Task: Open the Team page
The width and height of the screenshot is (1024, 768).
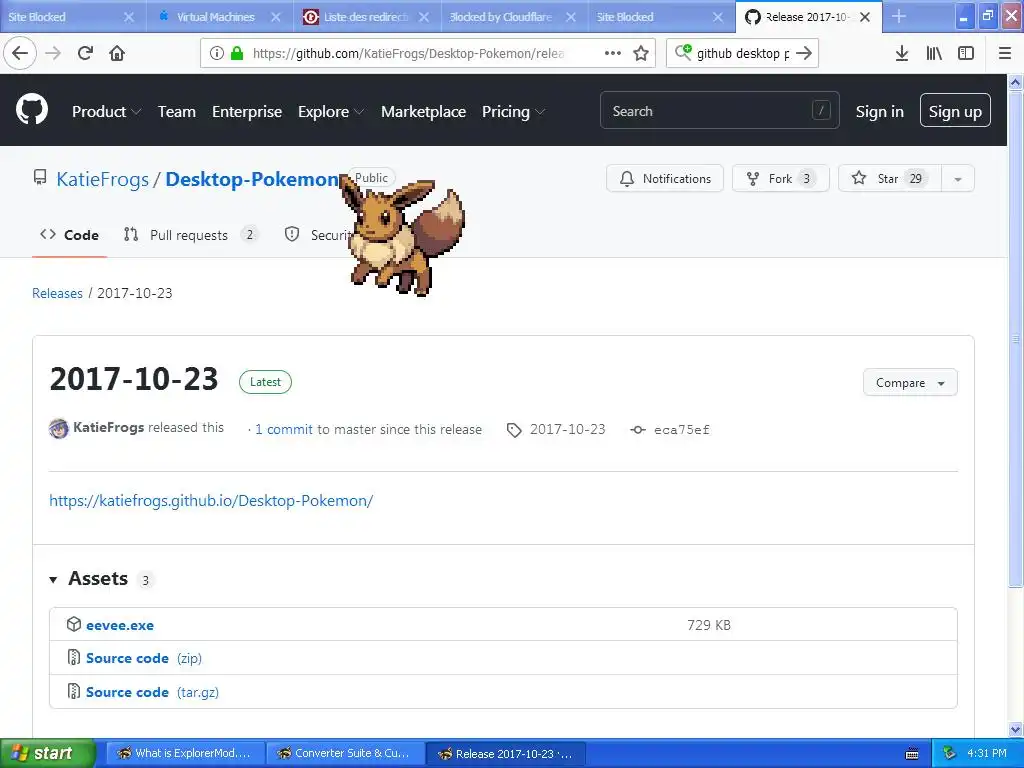Action: tap(176, 112)
